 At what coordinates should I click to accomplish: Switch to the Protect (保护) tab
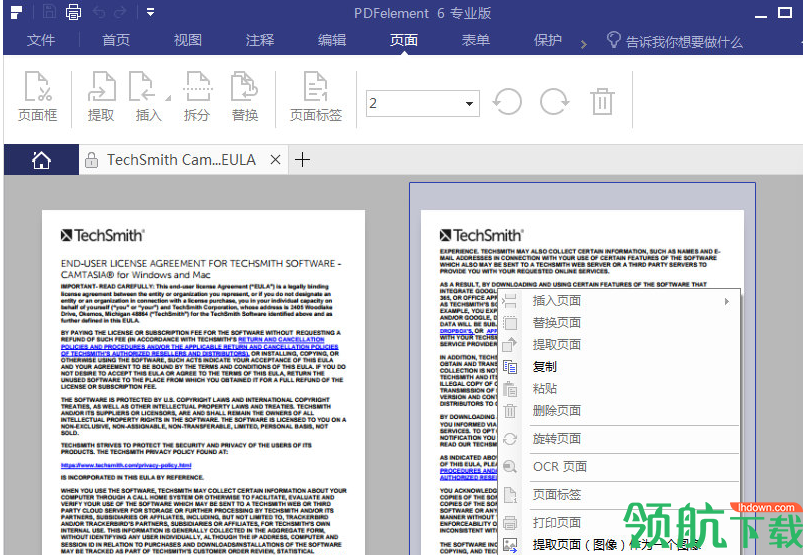click(x=548, y=40)
